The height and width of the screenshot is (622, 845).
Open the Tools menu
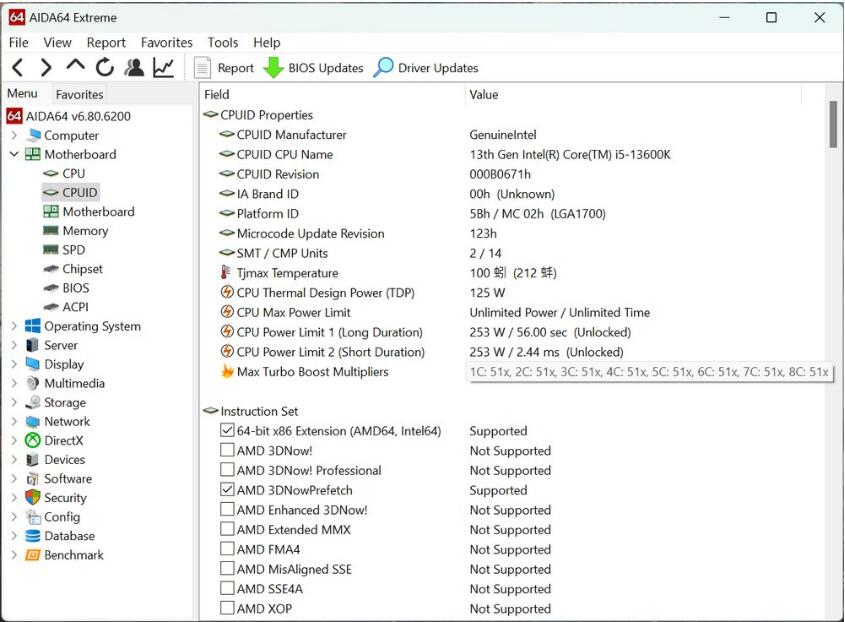point(223,43)
